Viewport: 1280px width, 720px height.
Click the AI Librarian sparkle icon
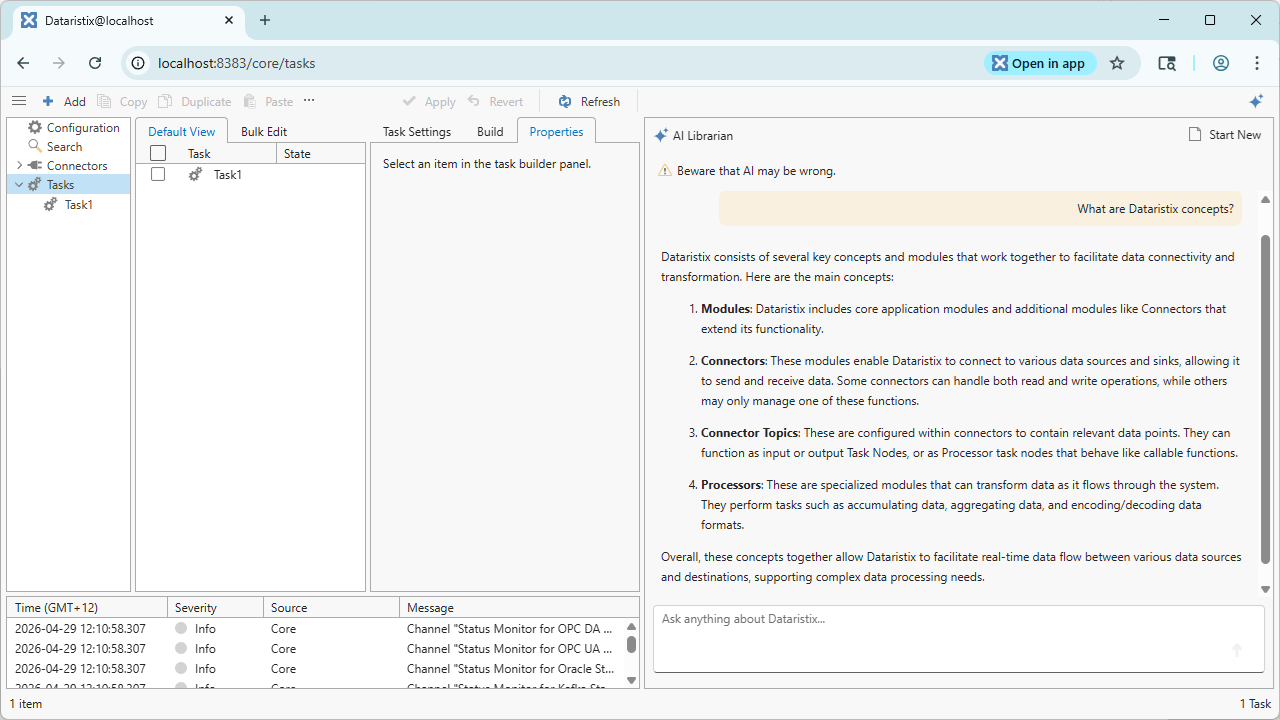(x=661, y=136)
